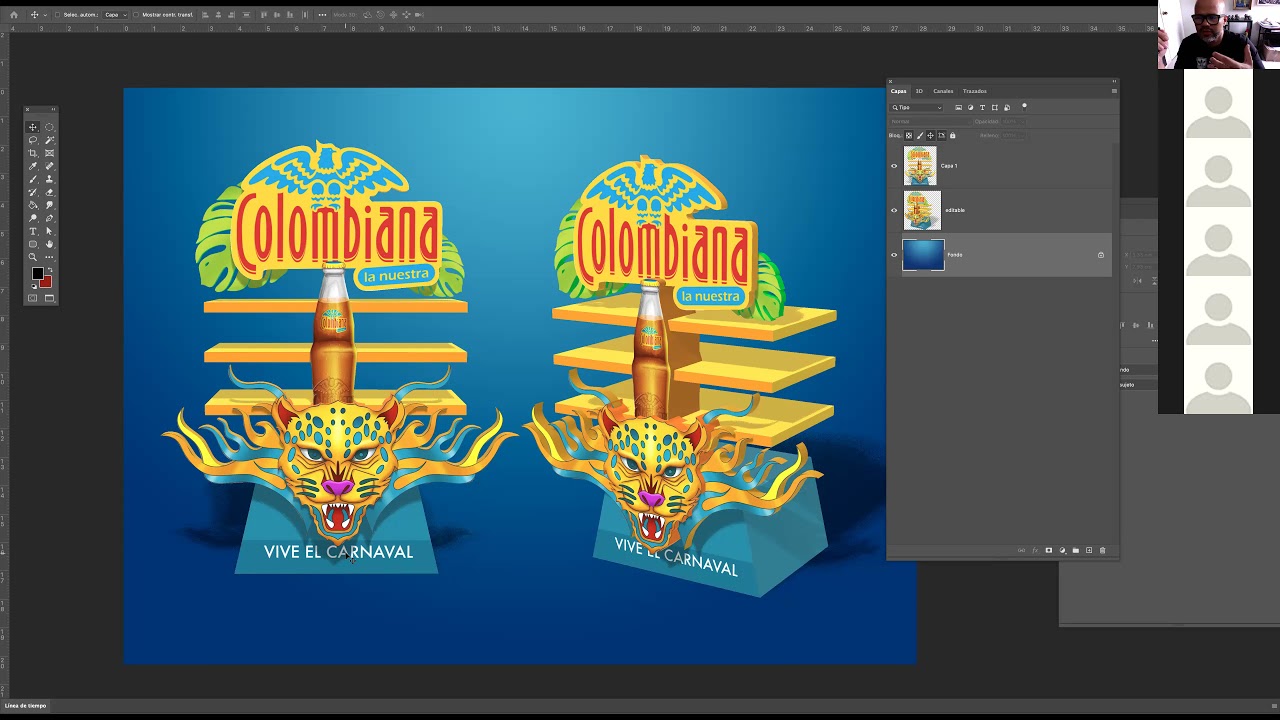Select the Clone Stamp tool
This screenshot has height=720, width=1280.
(x=49, y=179)
